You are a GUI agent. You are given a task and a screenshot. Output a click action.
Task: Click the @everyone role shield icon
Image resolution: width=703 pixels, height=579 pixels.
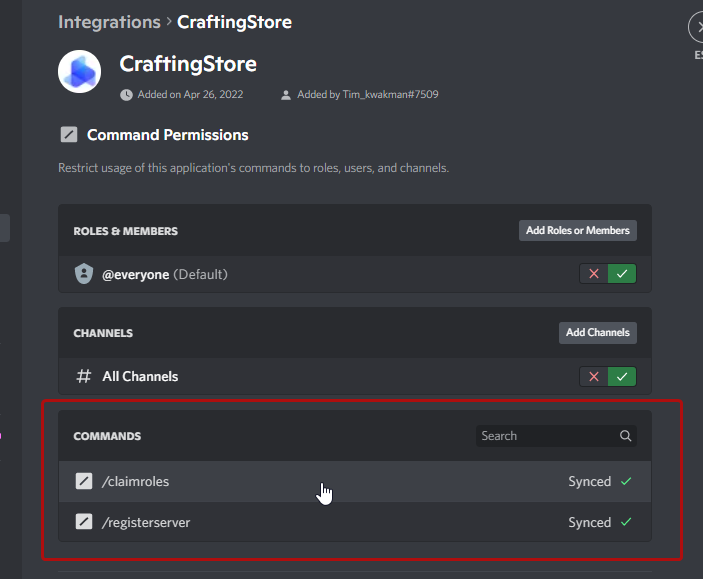pyautogui.click(x=84, y=274)
